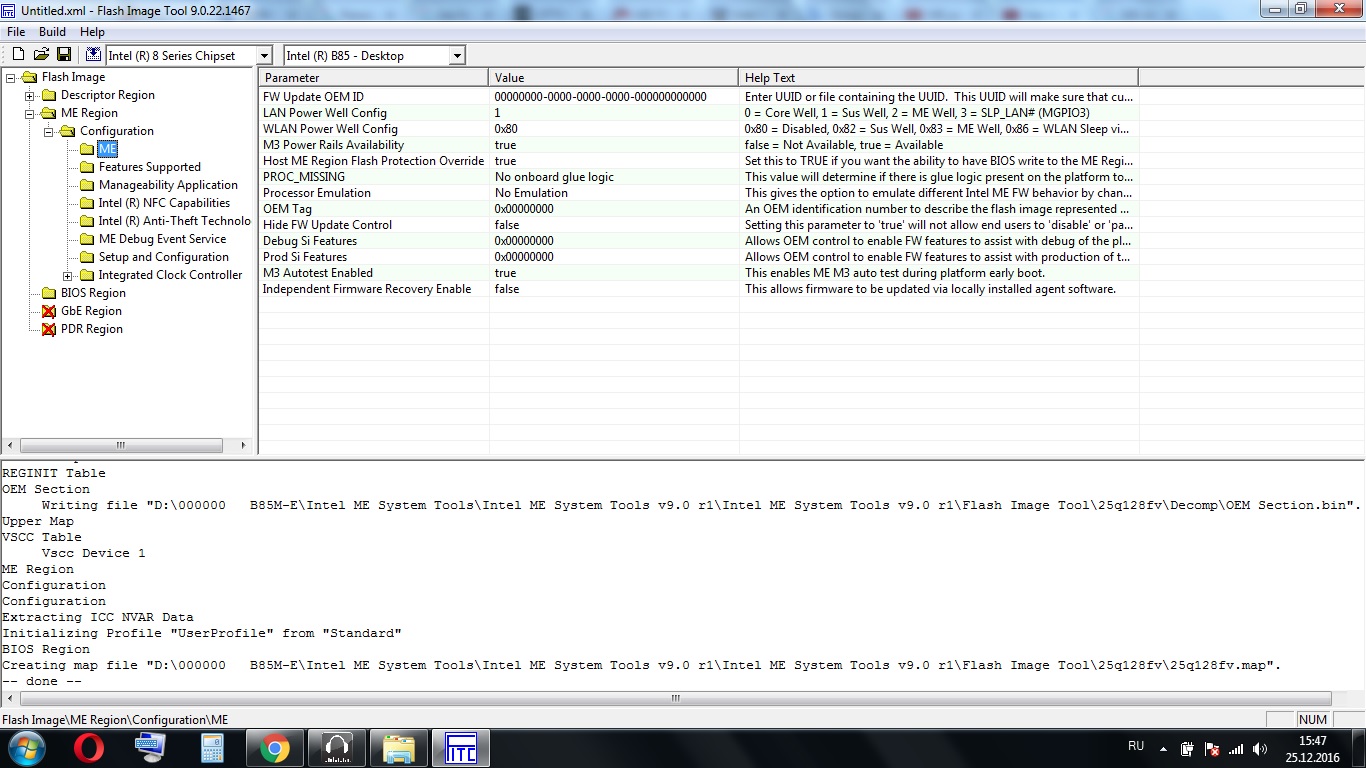Screen dimensions: 1366x768
Task: Open the File menu
Action: pos(16,32)
